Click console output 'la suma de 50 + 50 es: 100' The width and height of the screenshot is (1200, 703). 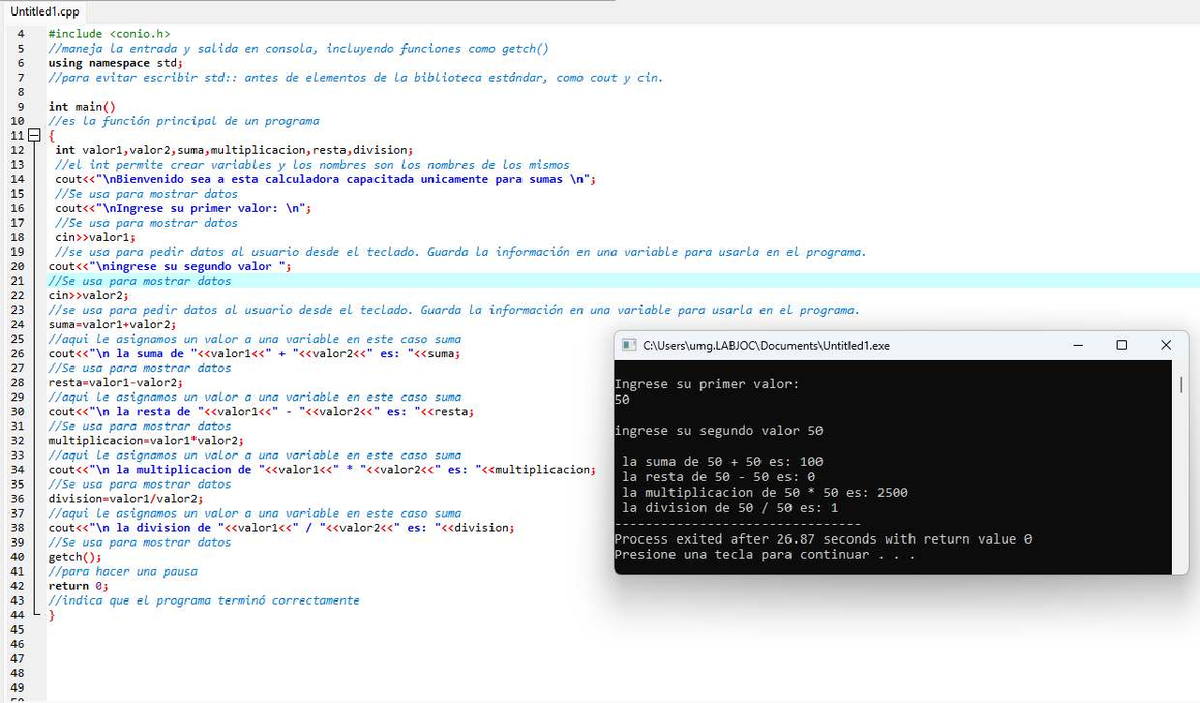[x=722, y=461]
